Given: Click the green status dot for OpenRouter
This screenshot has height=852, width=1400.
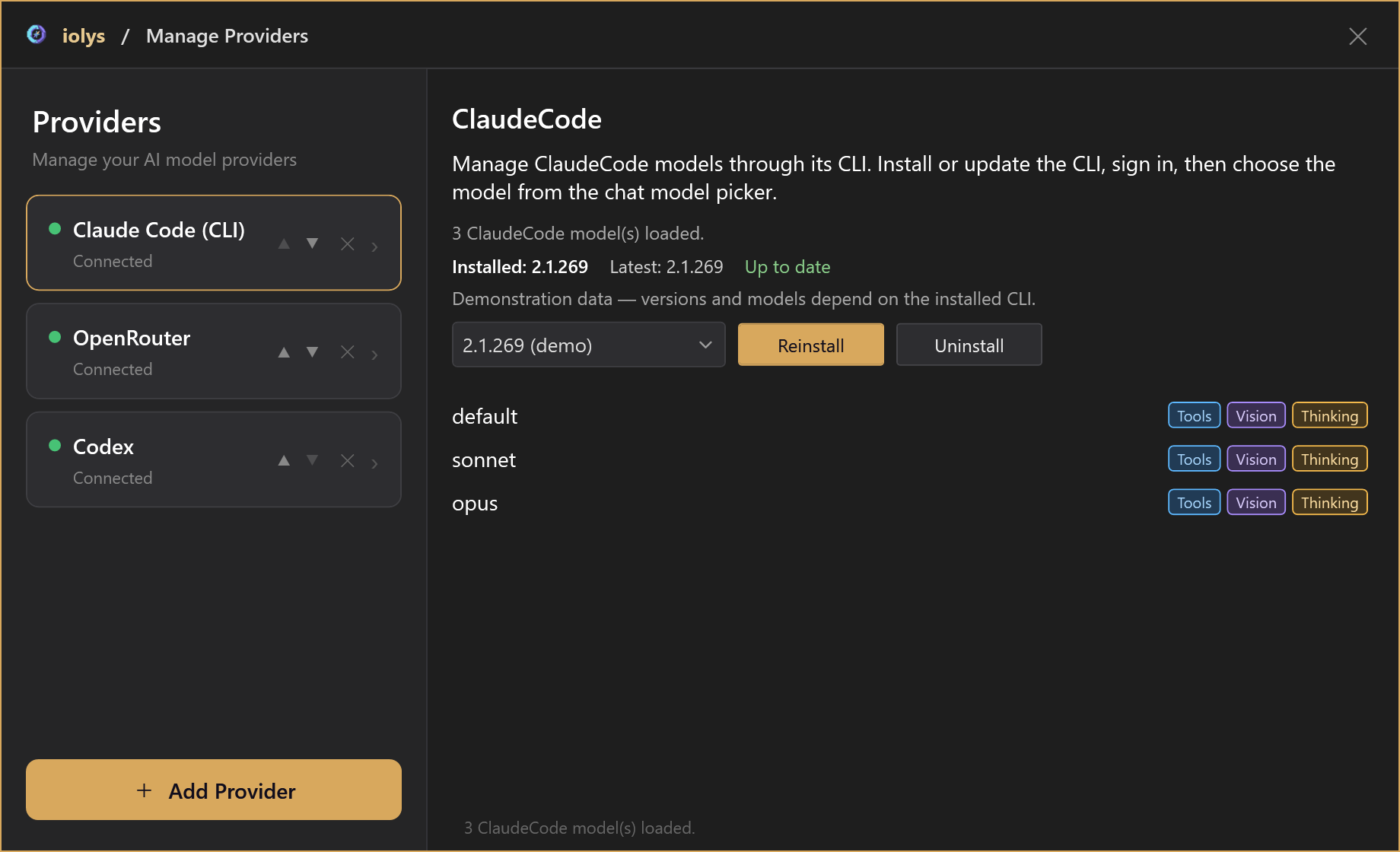Looking at the screenshot, I should pos(55,337).
